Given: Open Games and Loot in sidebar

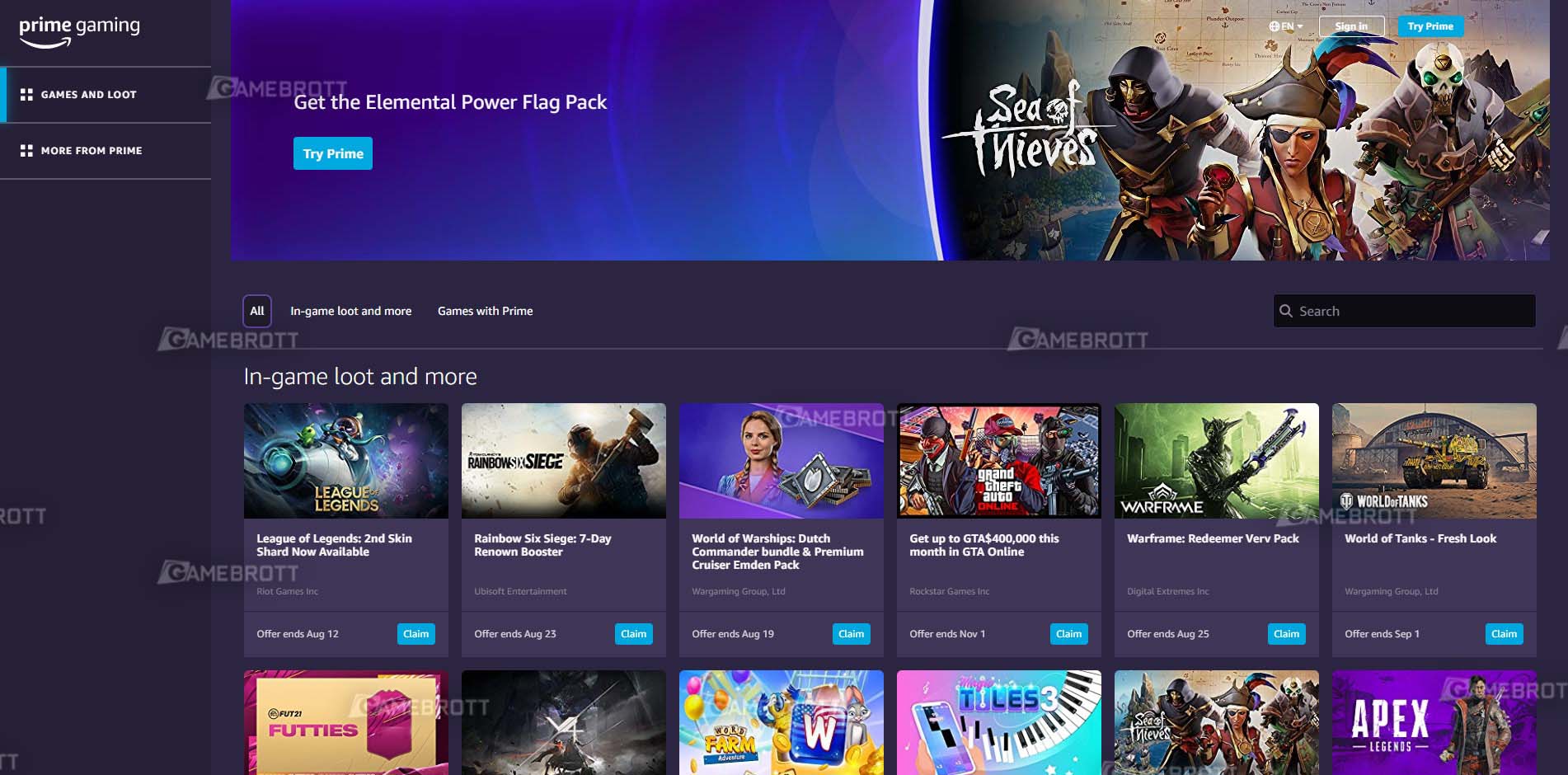Looking at the screenshot, I should [x=106, y=95].
